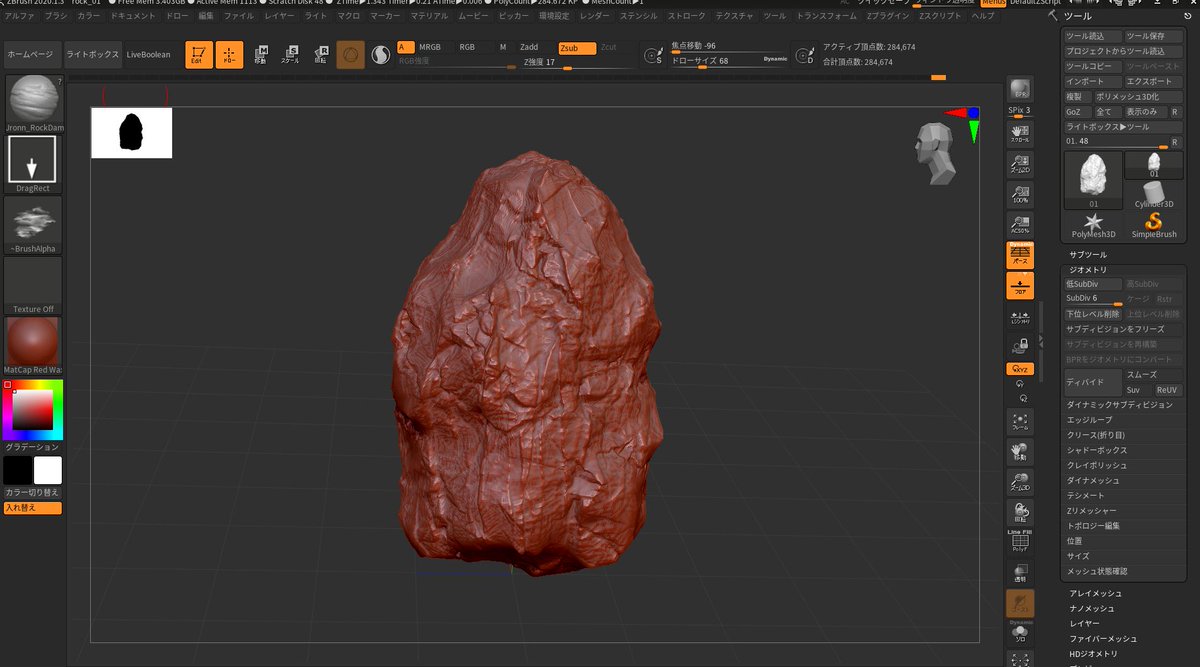Enable the Zadd sculpt mode
The width and height of the screenshot is (1200, 667).
click(536, 47)
